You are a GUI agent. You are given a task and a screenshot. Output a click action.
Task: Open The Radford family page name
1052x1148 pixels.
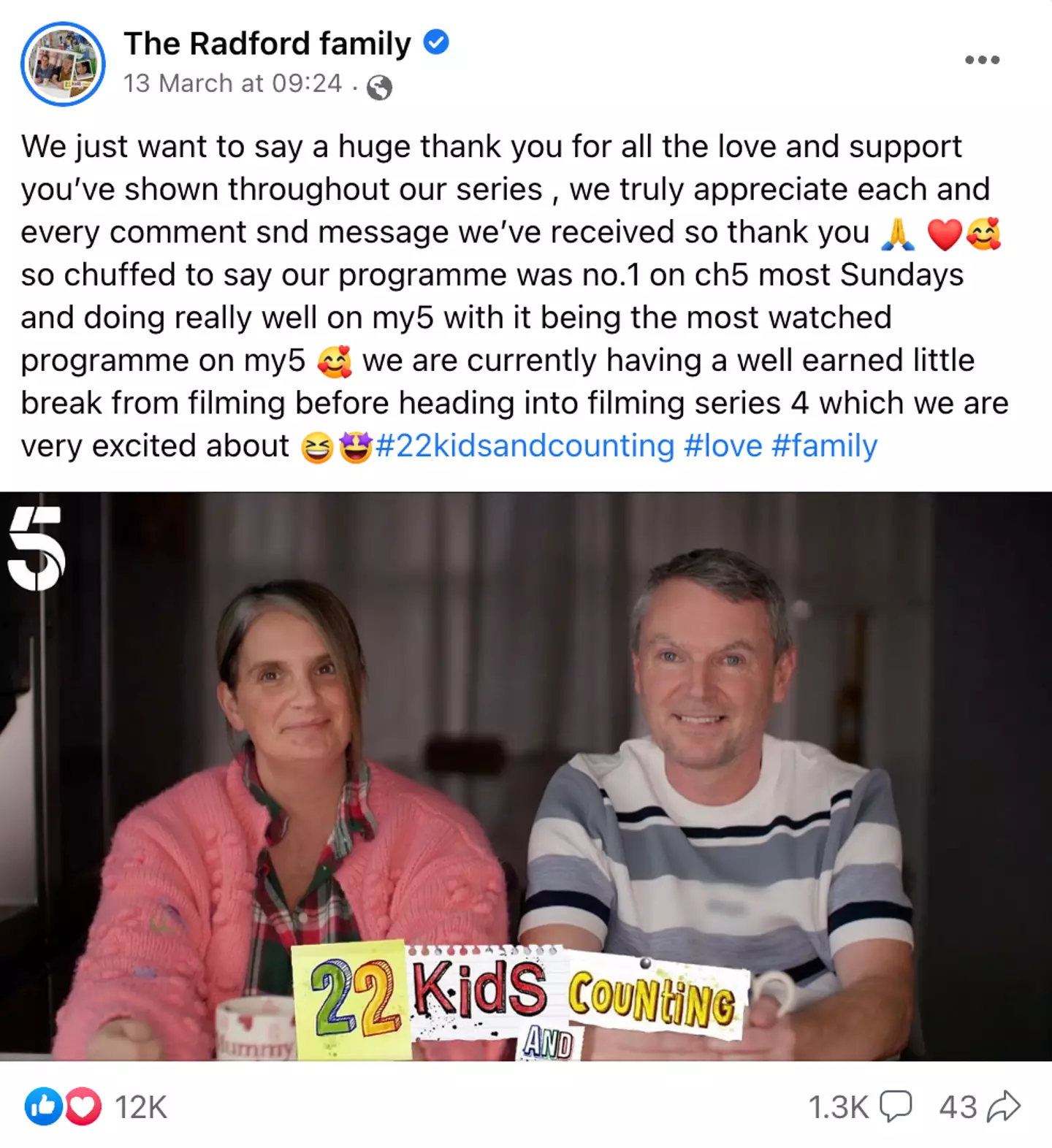(267, 44)
